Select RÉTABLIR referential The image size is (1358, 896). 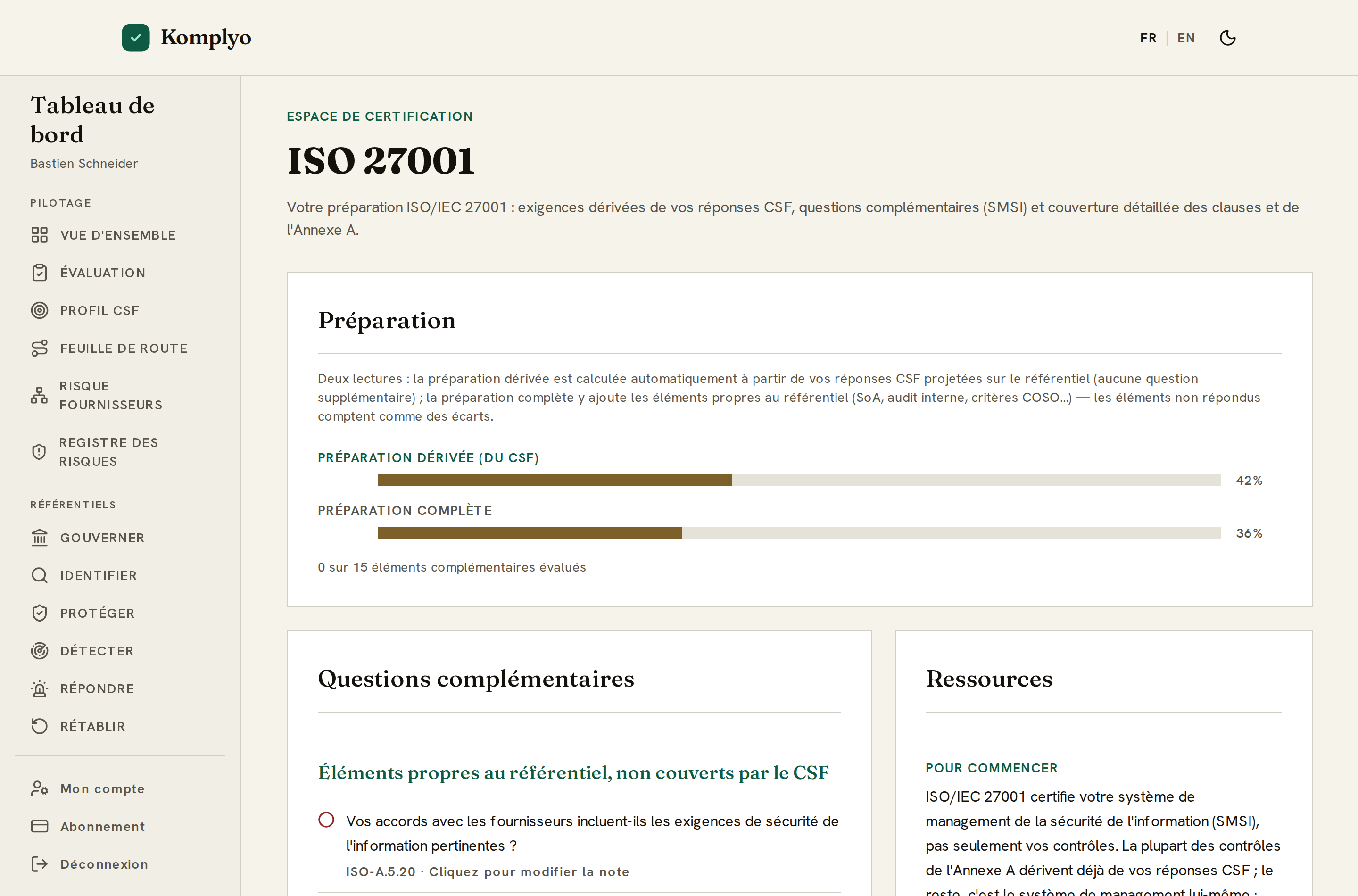pos(92,726)
